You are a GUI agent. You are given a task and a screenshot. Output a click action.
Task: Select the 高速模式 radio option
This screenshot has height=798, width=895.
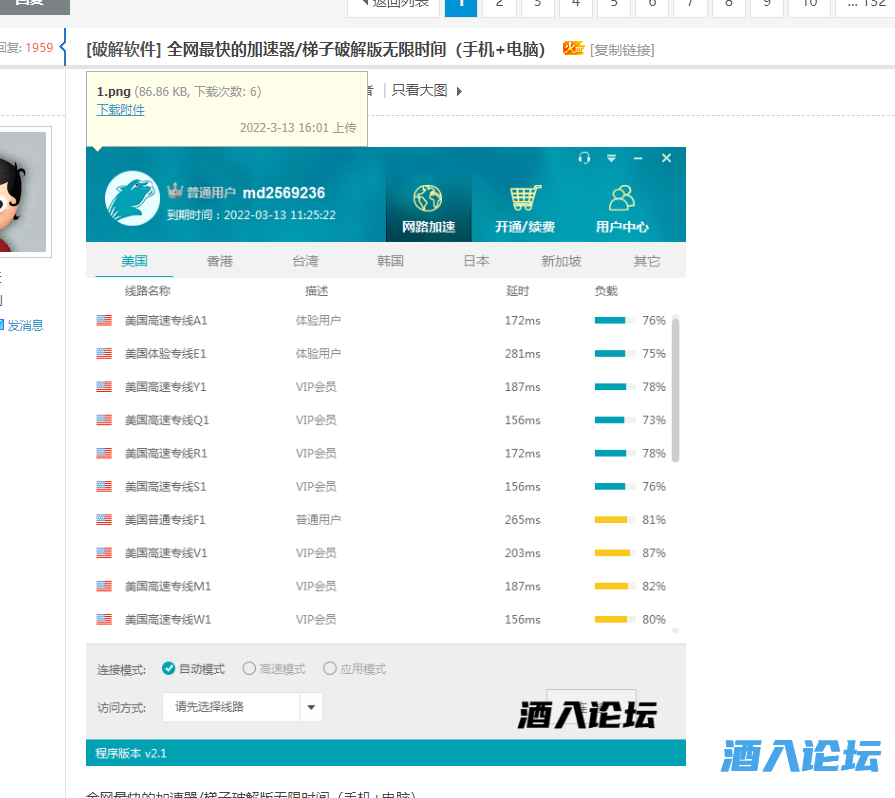pyautogui.click(x=250, y=669)
